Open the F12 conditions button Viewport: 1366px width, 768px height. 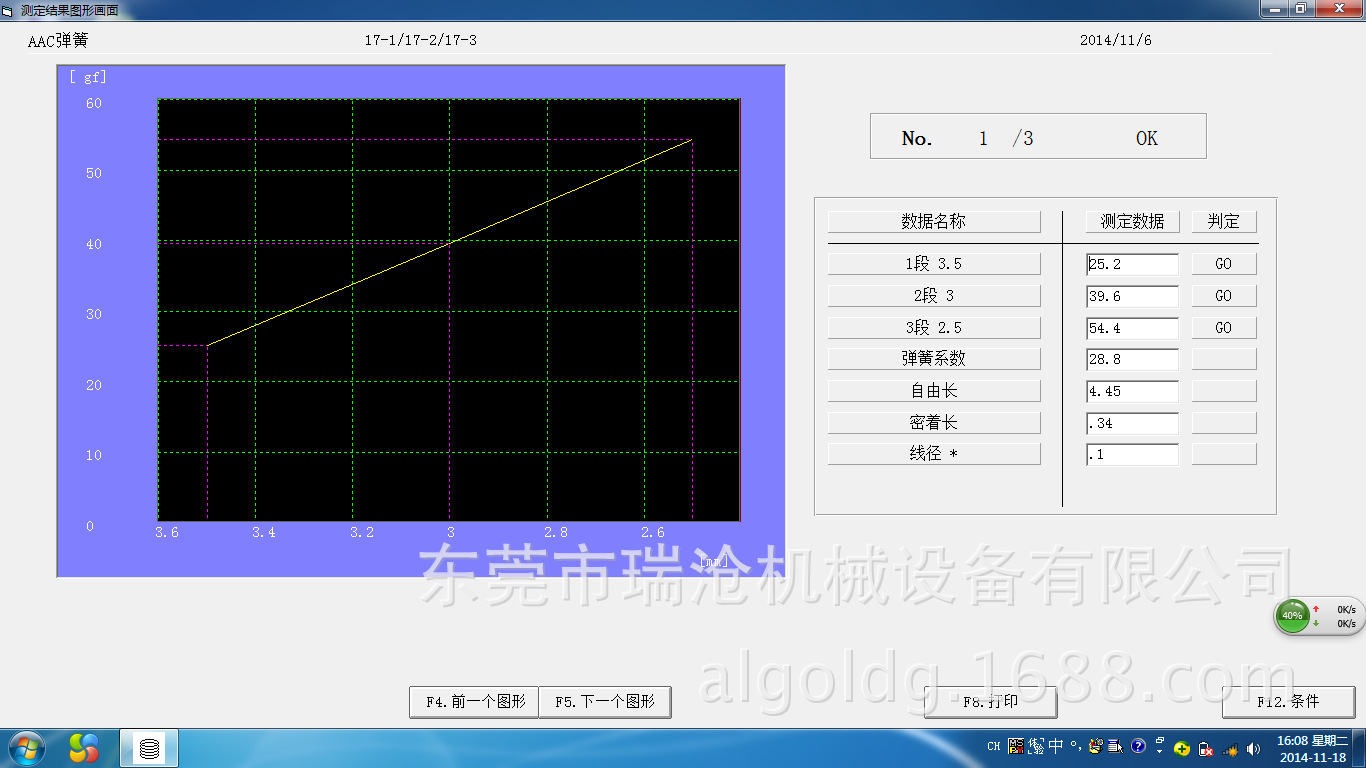pyautogui.click(x=1288, y=702)
